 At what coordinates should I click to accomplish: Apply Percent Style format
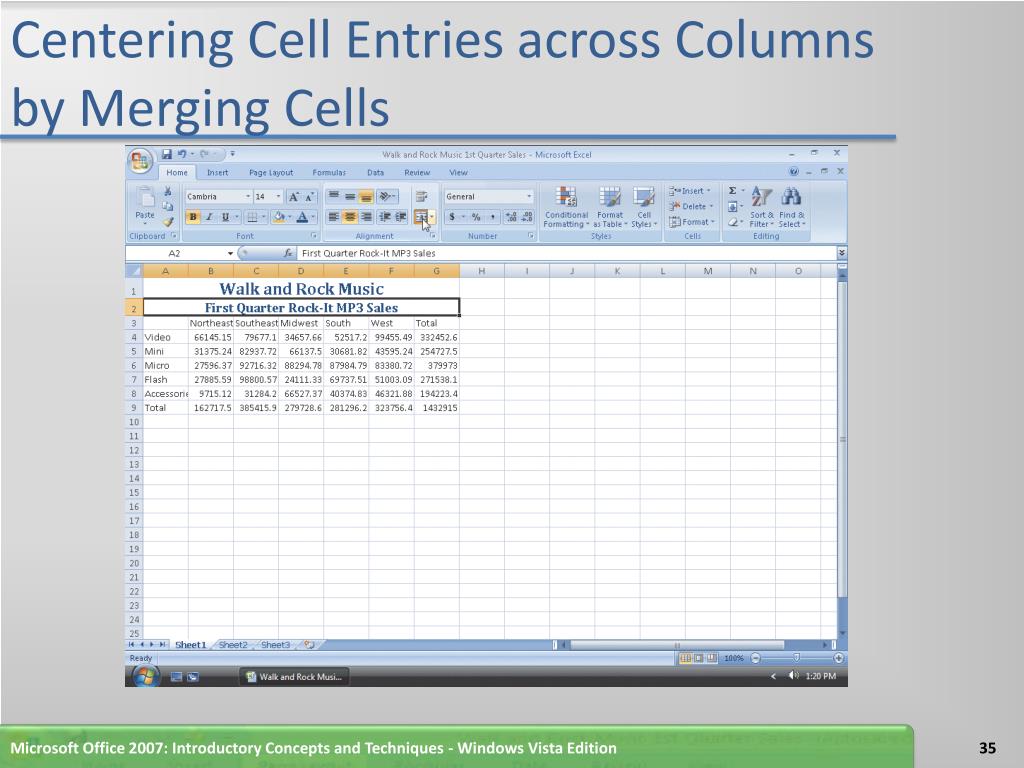476,217
